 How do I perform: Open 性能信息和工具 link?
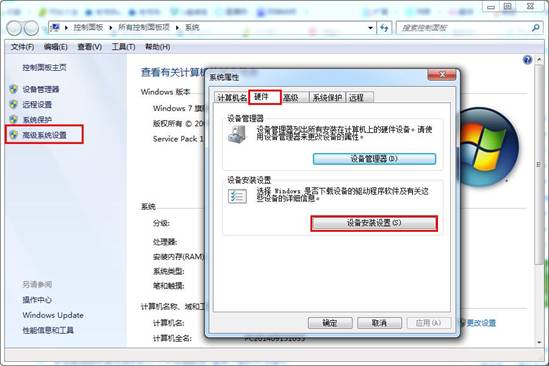pyautogui.click(x=48, y=330)
